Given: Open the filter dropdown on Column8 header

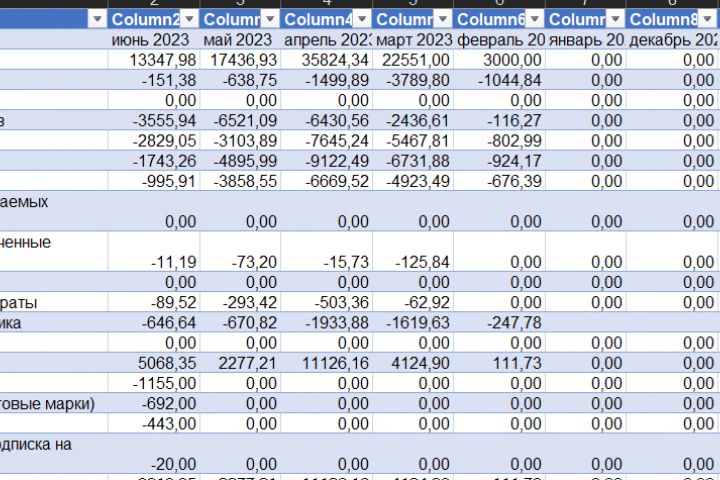Looking at the screenshot, I should 707,19.
